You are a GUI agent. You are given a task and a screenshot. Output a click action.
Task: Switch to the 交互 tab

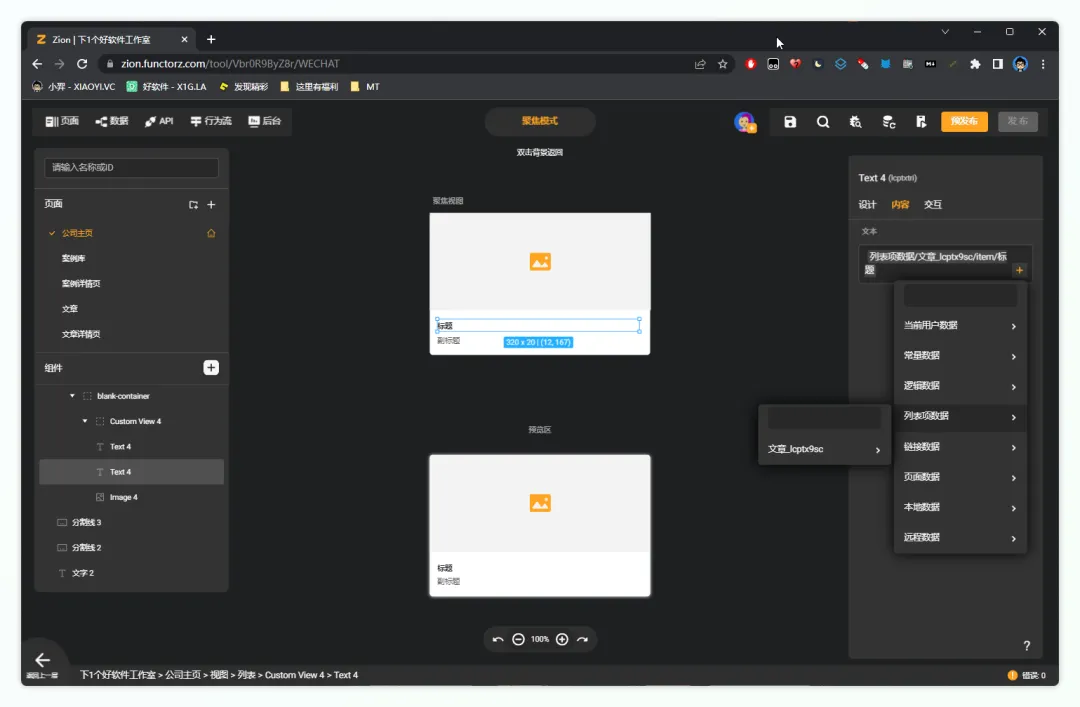coord(933,205)
